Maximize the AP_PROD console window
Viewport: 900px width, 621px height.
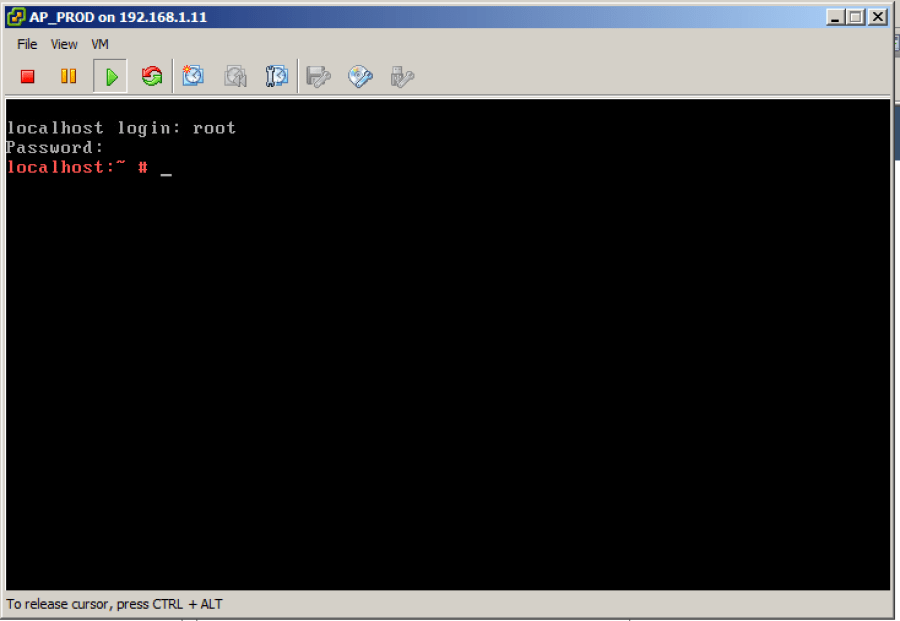pyautogui.click(x=856, y=17)
